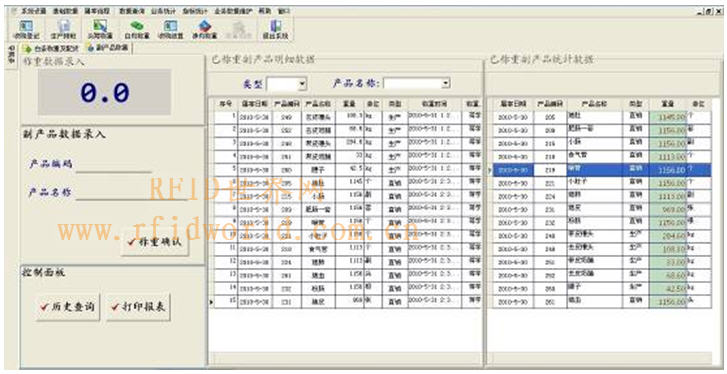Select the highlighted blue row in statistics table
Viewport: 727px width, 374px height.
[x=602, y=170]
